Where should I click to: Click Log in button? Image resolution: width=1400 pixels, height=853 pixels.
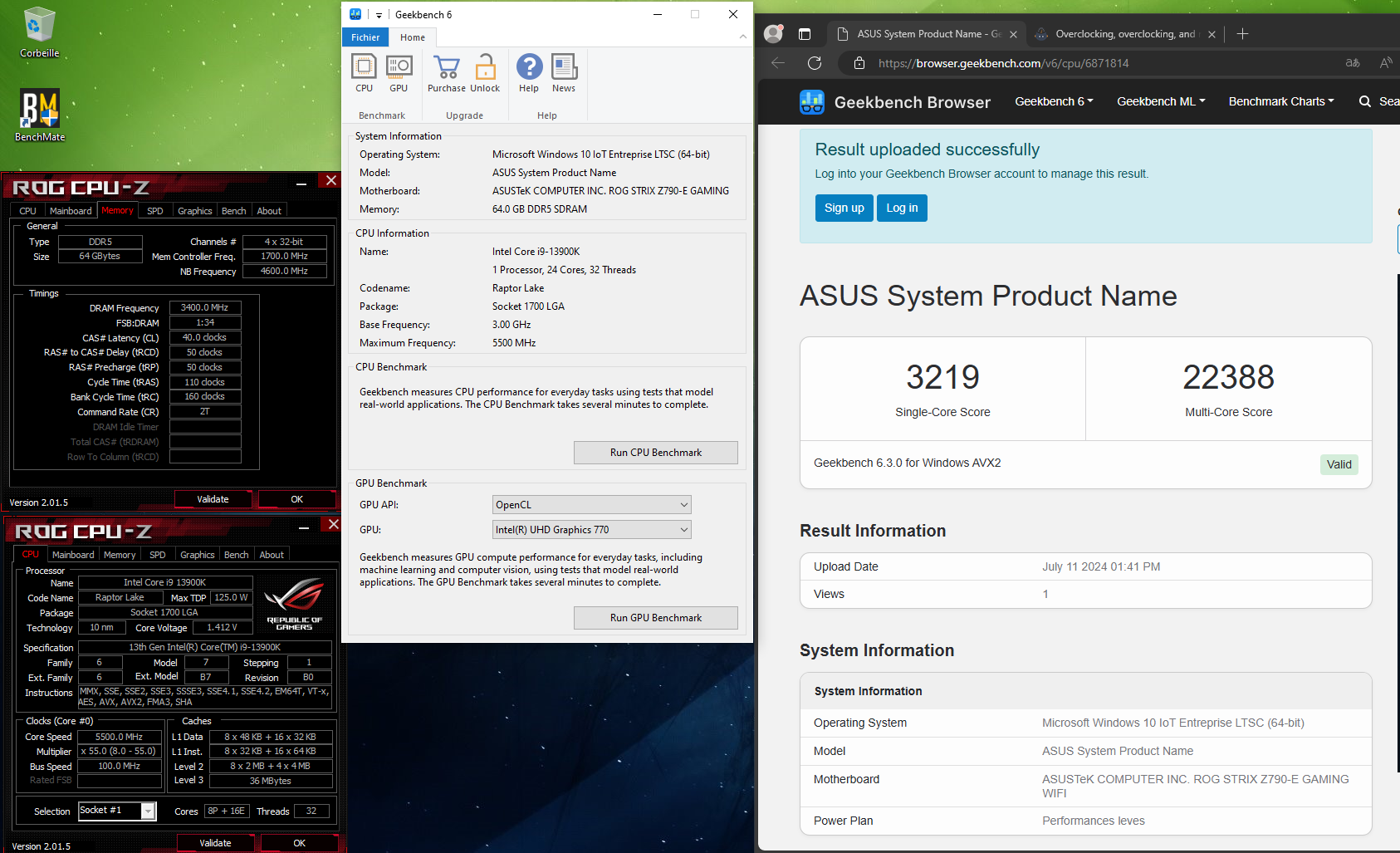point(902,208)
